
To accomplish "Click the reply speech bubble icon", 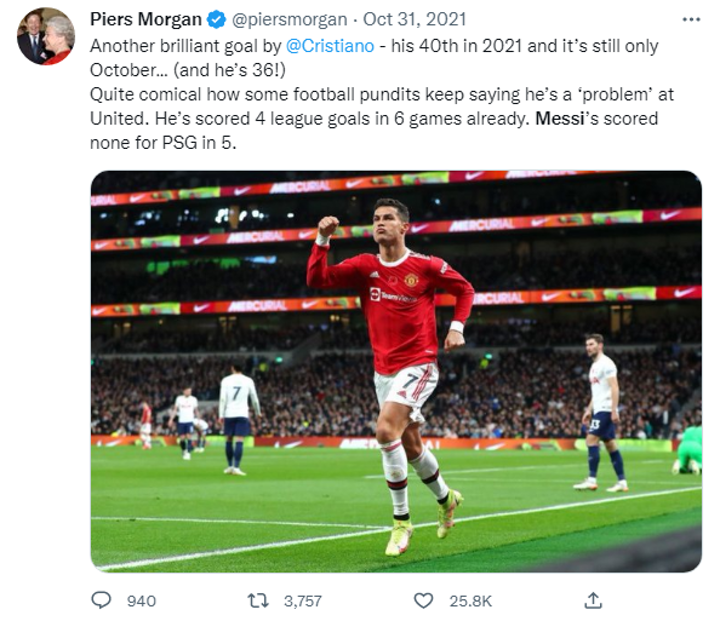I will click(x=101, y=600).
